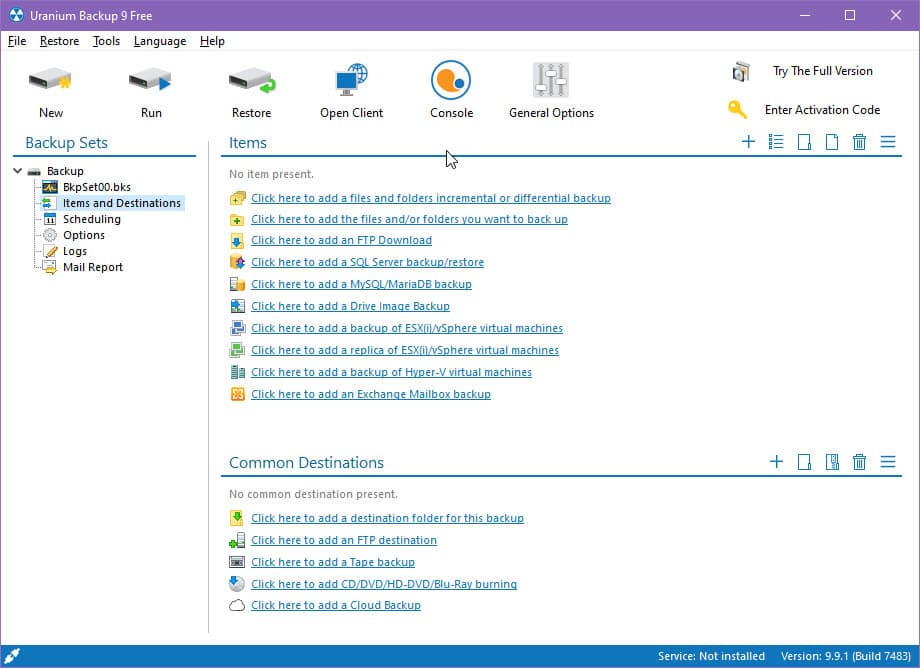Click trash icon in Common Destinations header
Screen dimensions: 920x668
pos(860,462)
